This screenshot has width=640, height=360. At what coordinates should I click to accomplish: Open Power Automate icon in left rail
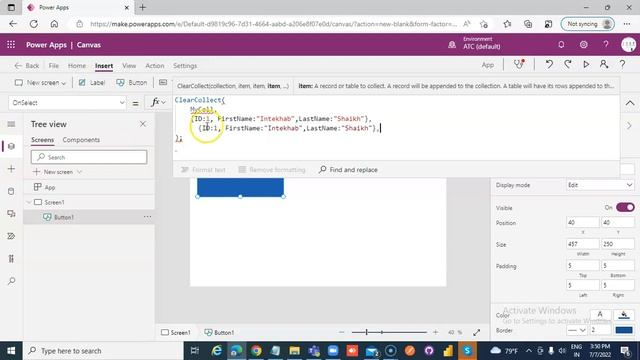click(11, 236)
